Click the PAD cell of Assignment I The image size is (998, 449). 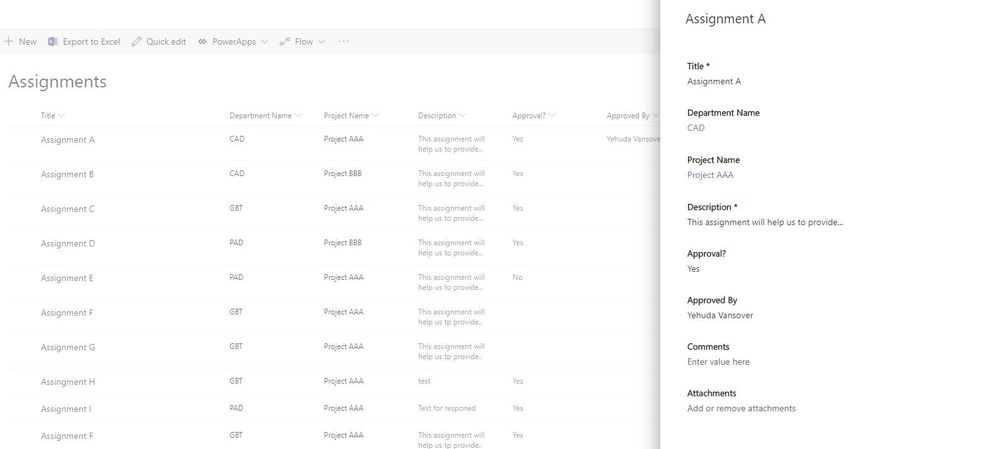pos(236,408)
